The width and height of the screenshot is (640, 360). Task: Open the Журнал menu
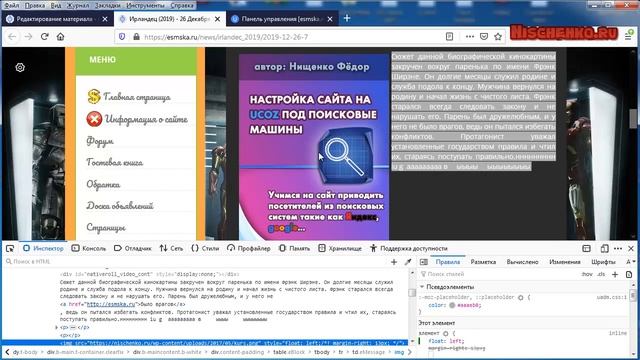(78, 6)
